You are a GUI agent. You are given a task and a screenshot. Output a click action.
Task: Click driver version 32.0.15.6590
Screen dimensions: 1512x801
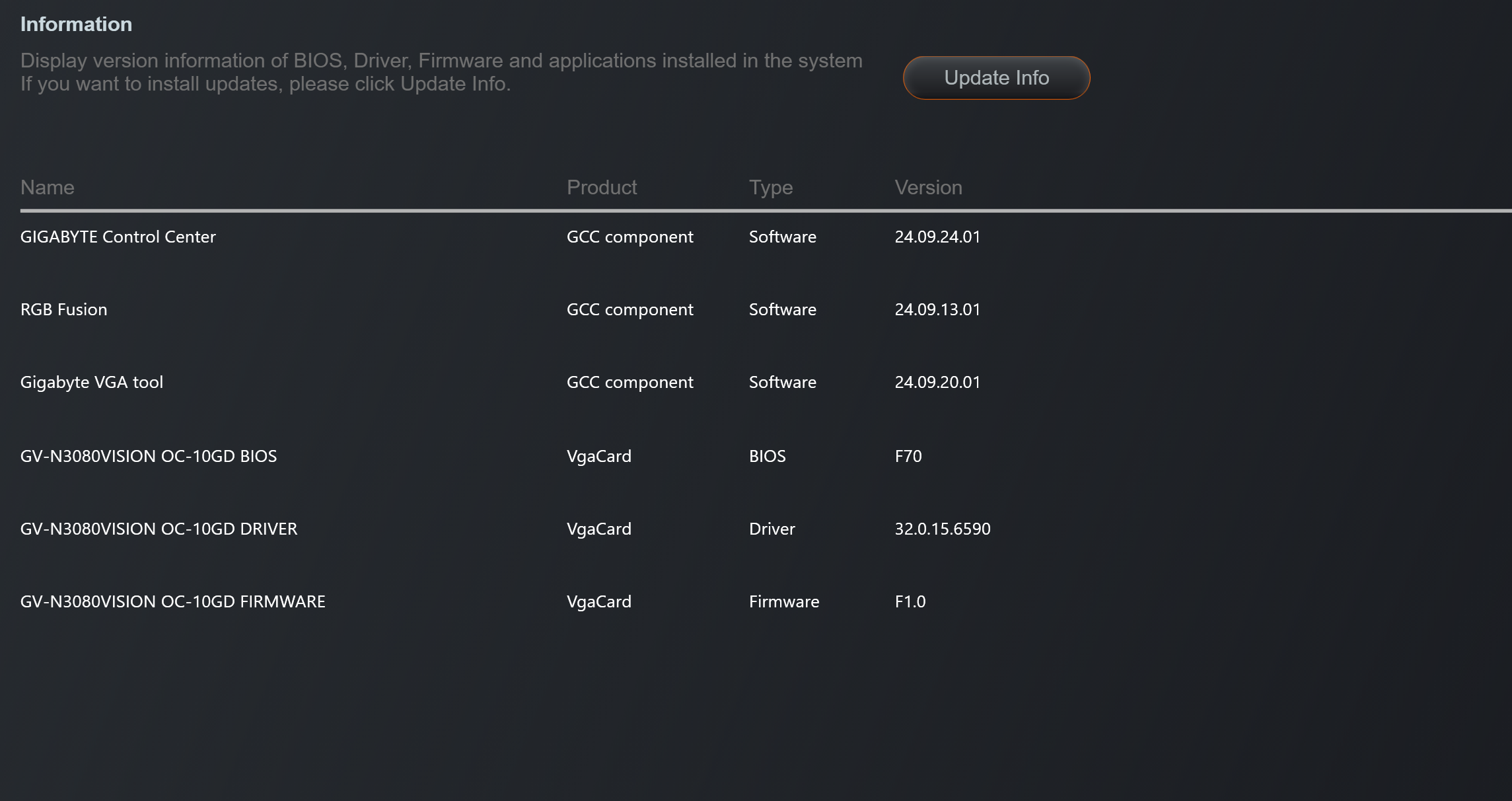(x=943, y=529)
